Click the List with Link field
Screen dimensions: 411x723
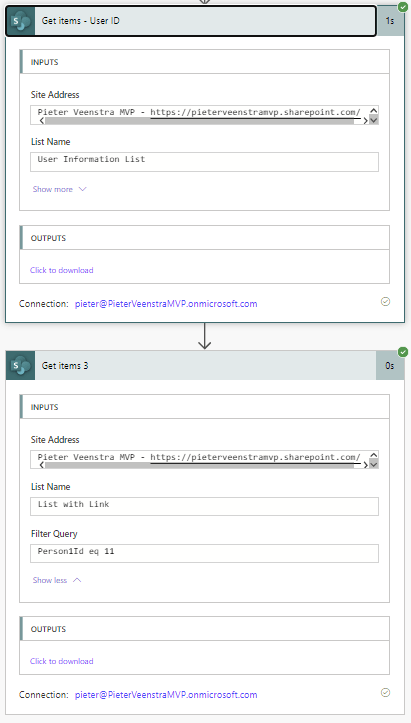coord(204,506)
